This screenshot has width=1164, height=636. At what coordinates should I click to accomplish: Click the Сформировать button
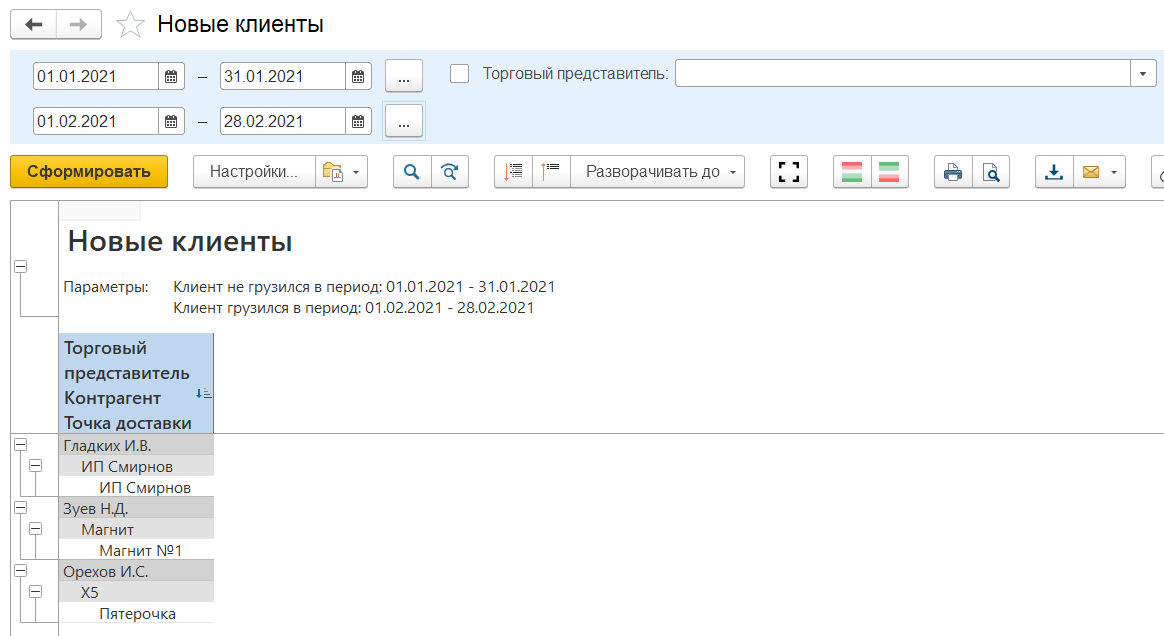[x=89, y=172]
